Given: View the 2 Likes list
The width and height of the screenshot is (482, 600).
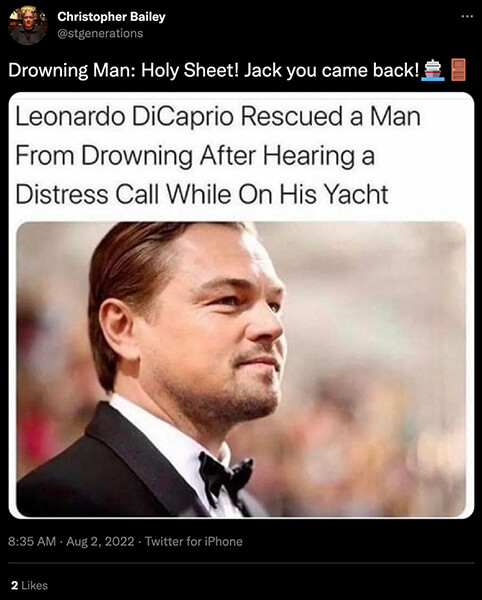Looking at the screenshot, I should tap(29, 585).
